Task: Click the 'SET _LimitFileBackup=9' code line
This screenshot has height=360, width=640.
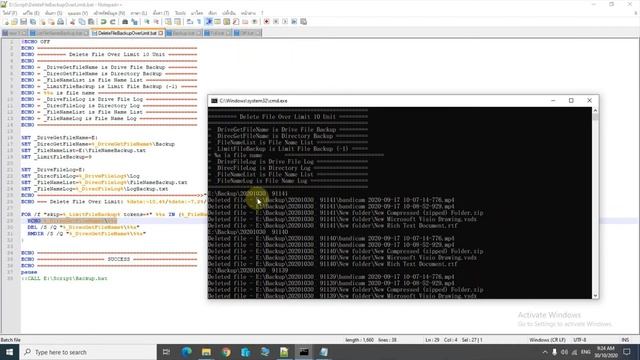Action: point(56,157)
